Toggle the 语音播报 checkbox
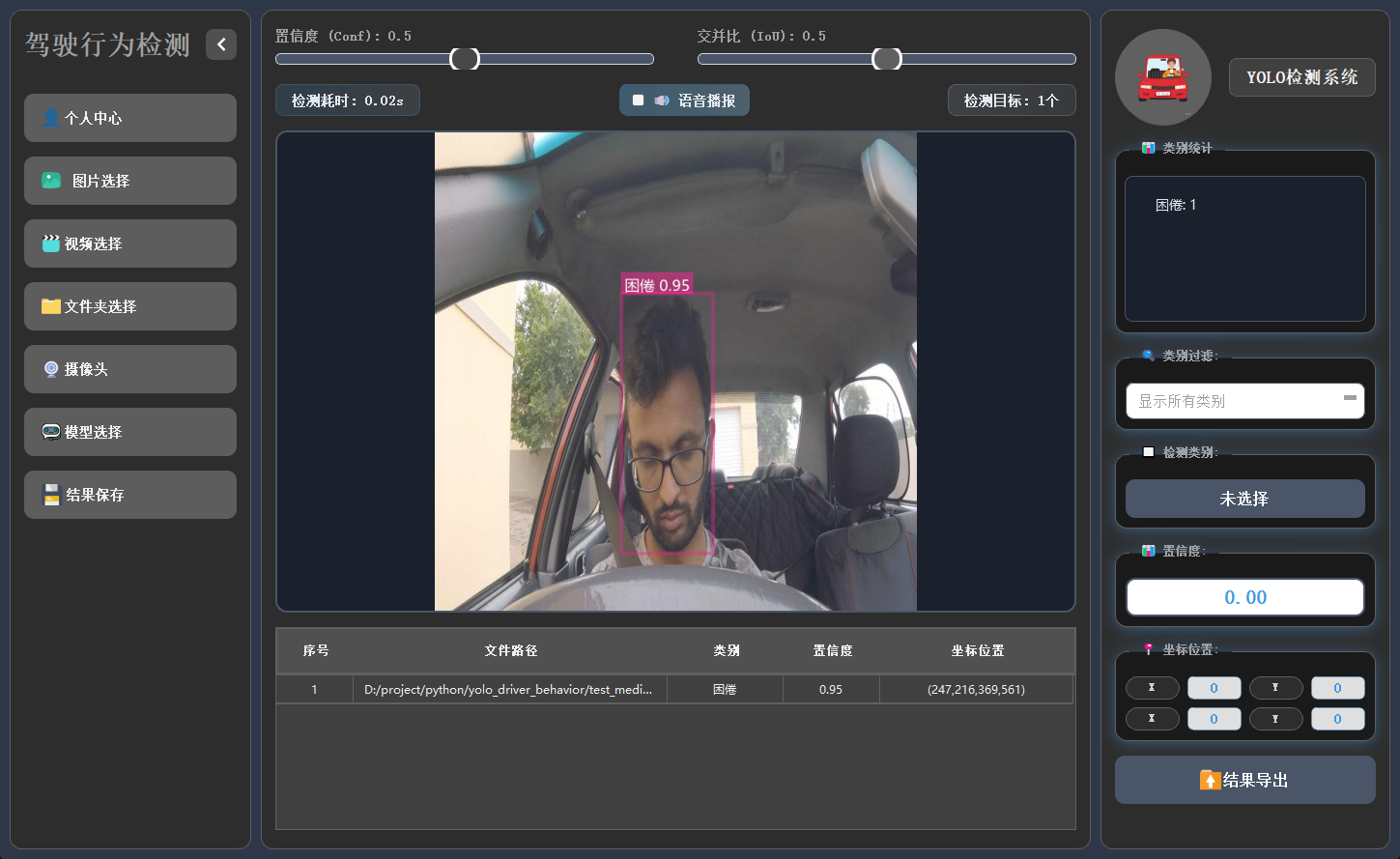Viewport: 1400px width, 859px height. pos(638,100)
